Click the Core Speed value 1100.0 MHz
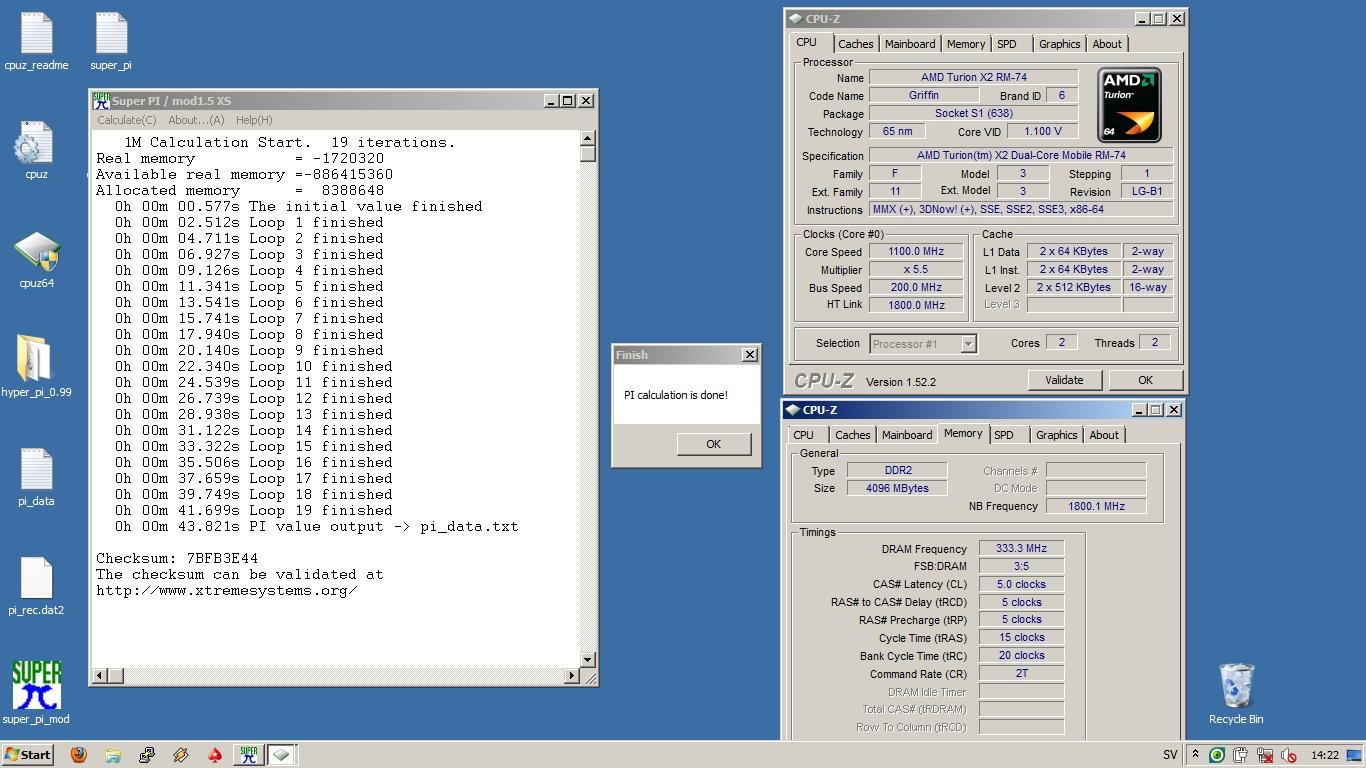1366x768 pixels. (917, 252)
